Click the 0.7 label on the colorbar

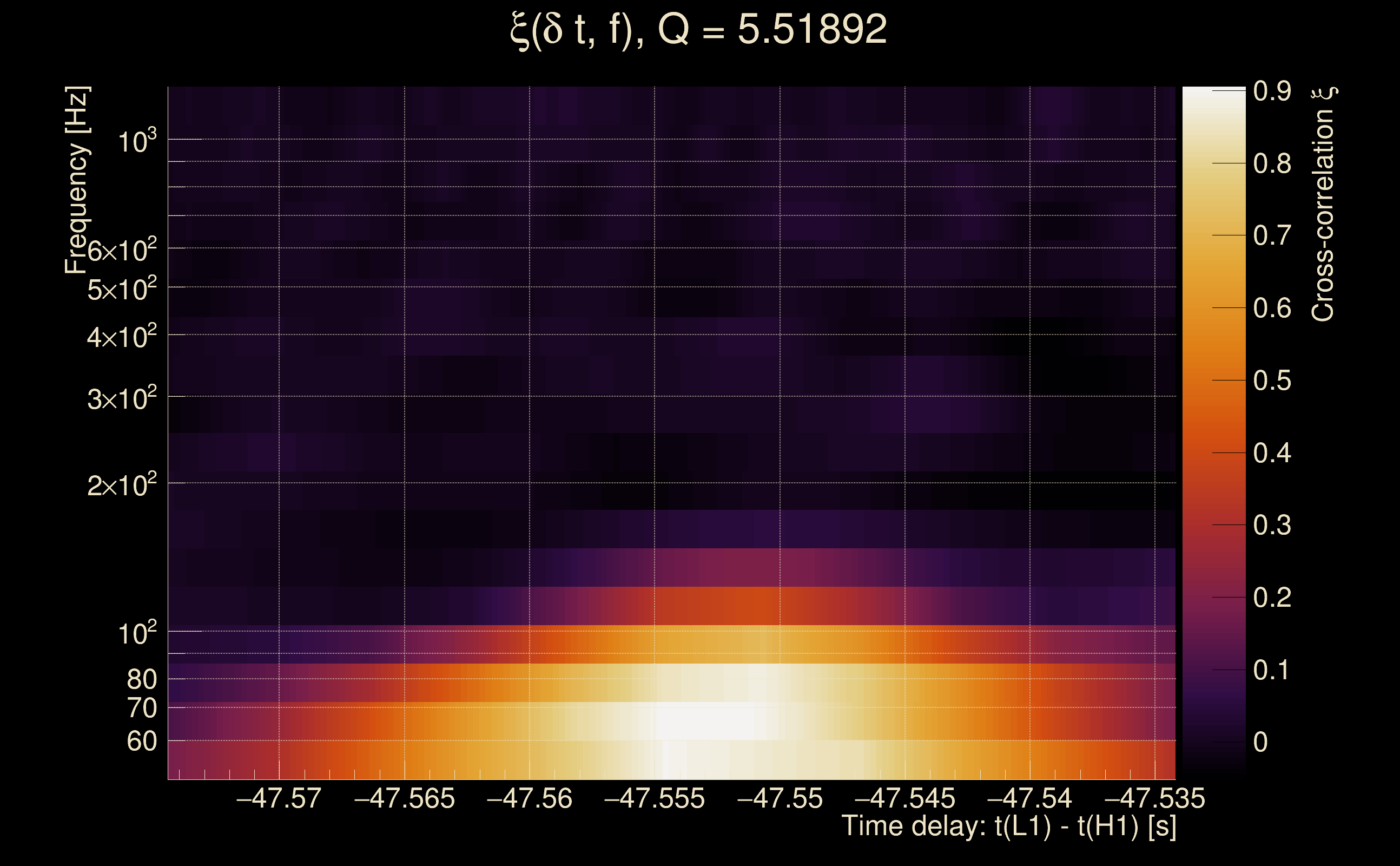click(1272, 236)
